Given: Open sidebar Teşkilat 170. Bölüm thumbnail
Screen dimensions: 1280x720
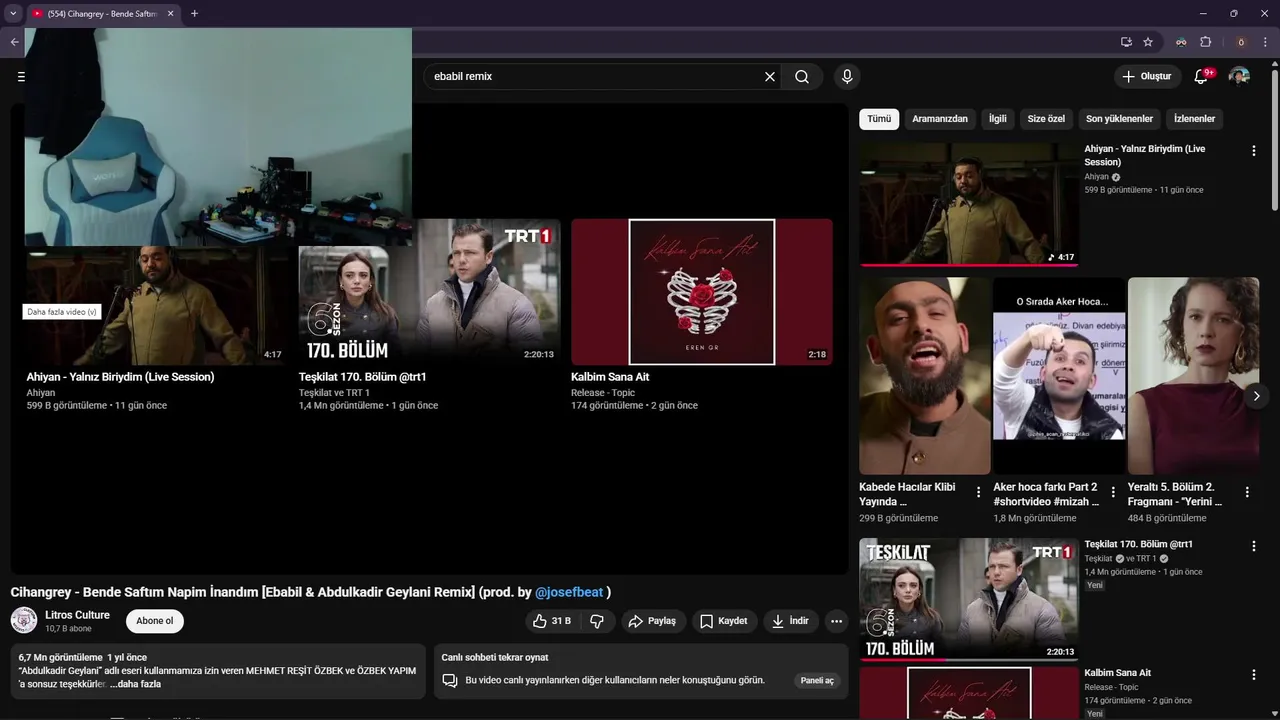Looking at the screenshot, I should pyautogui.click(x=969, y=600).
